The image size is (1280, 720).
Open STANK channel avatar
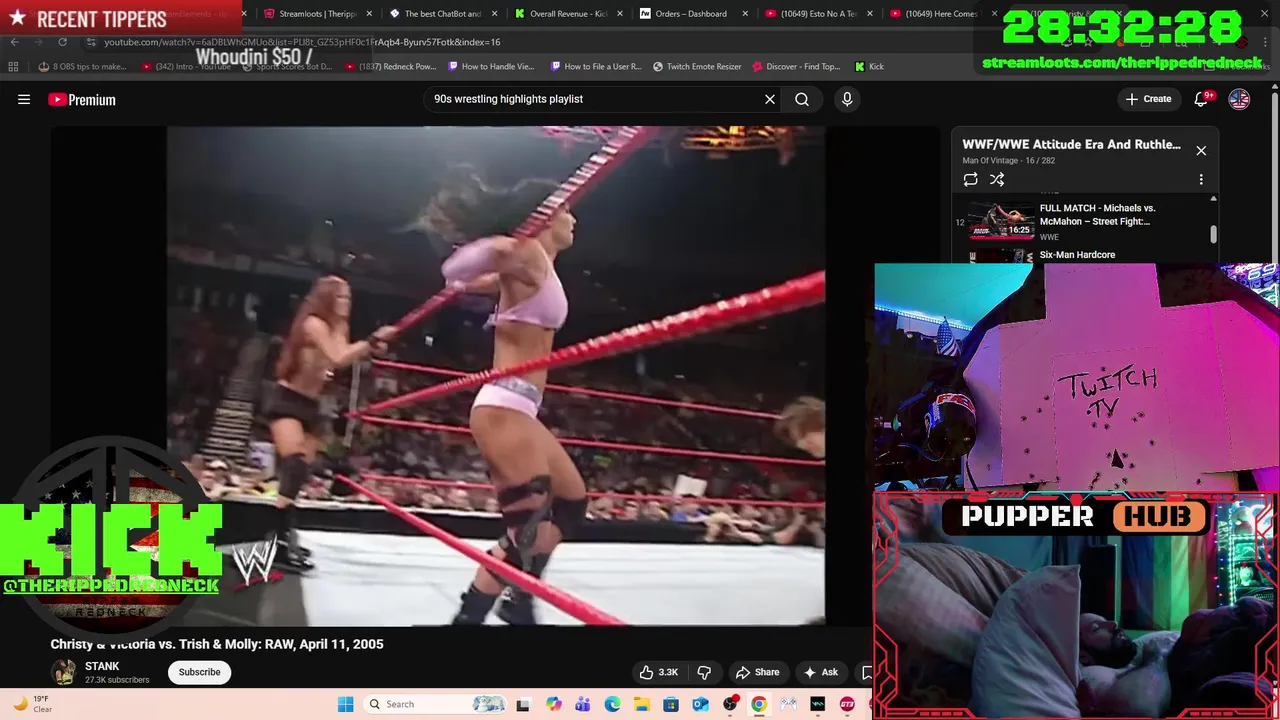click(x=64, y=672)
